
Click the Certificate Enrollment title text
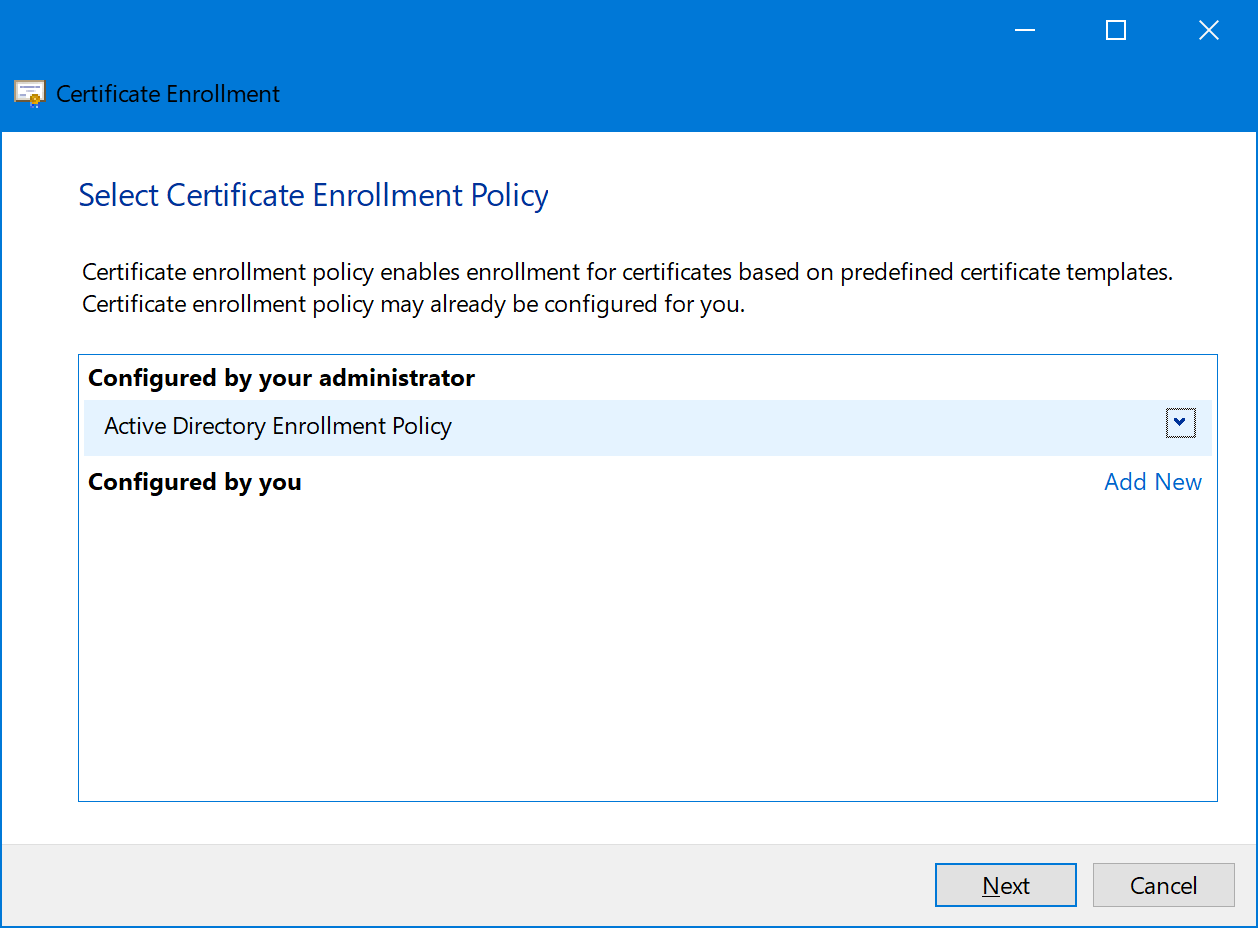(167, 93)
